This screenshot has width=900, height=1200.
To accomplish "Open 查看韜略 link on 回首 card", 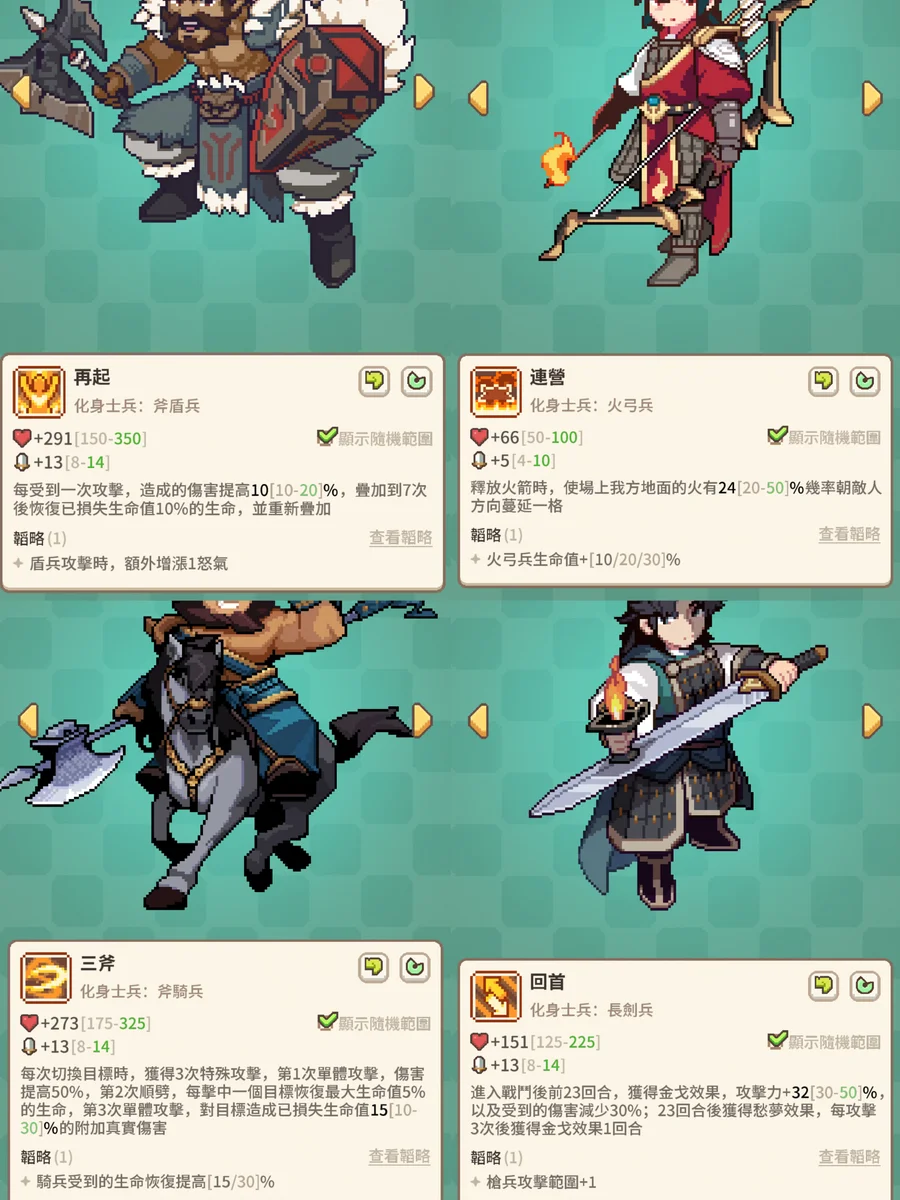I will coord(850,1157).
